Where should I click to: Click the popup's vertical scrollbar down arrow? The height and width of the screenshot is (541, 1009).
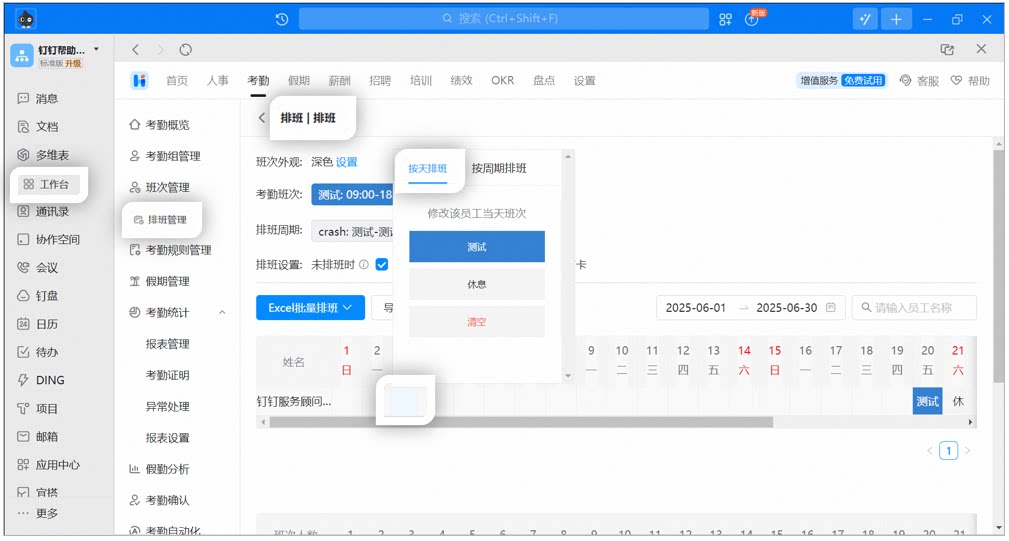tap(568, 376)
